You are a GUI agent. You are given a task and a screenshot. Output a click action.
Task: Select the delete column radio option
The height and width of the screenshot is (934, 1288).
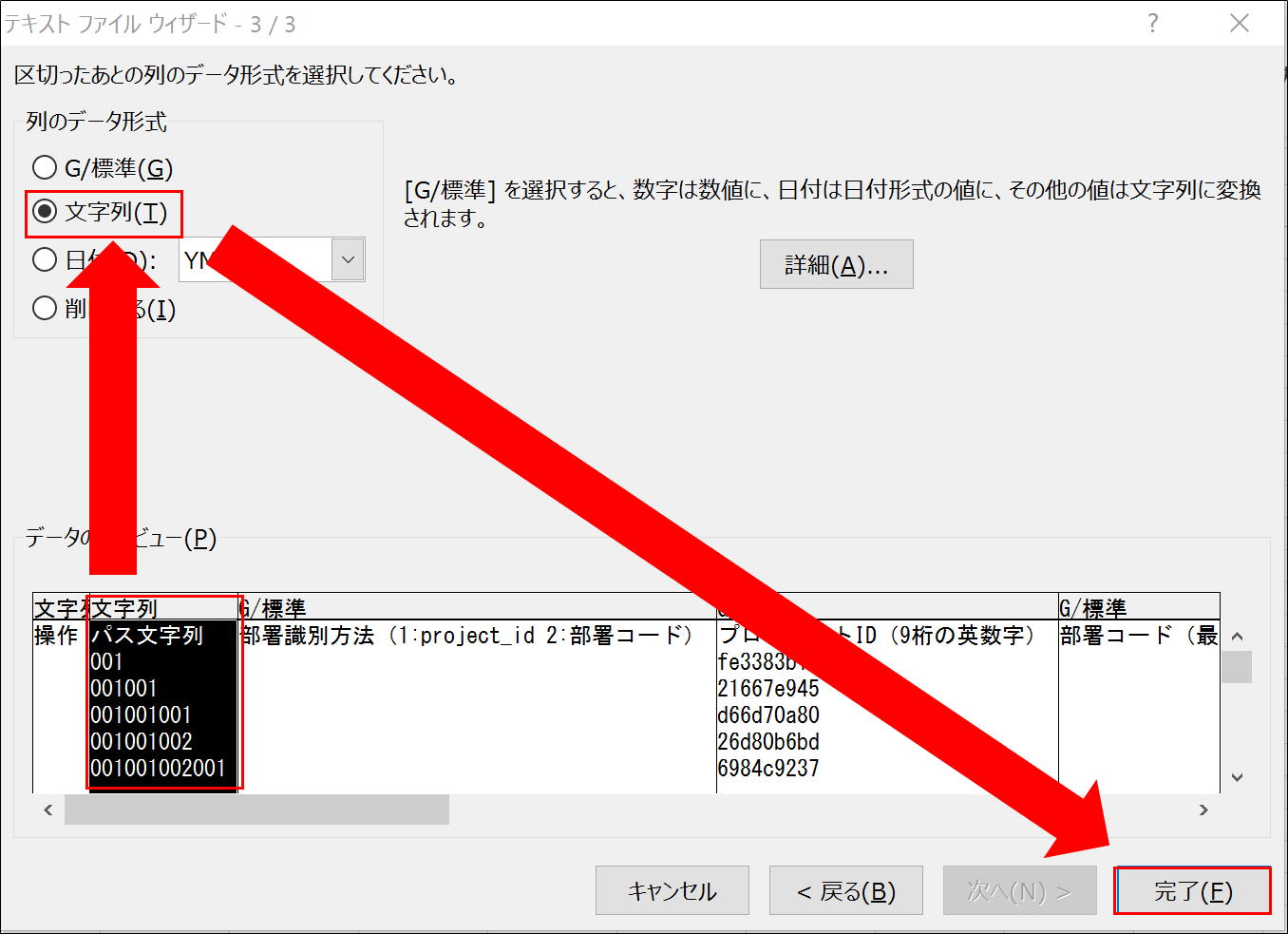(x=45, y=308)
